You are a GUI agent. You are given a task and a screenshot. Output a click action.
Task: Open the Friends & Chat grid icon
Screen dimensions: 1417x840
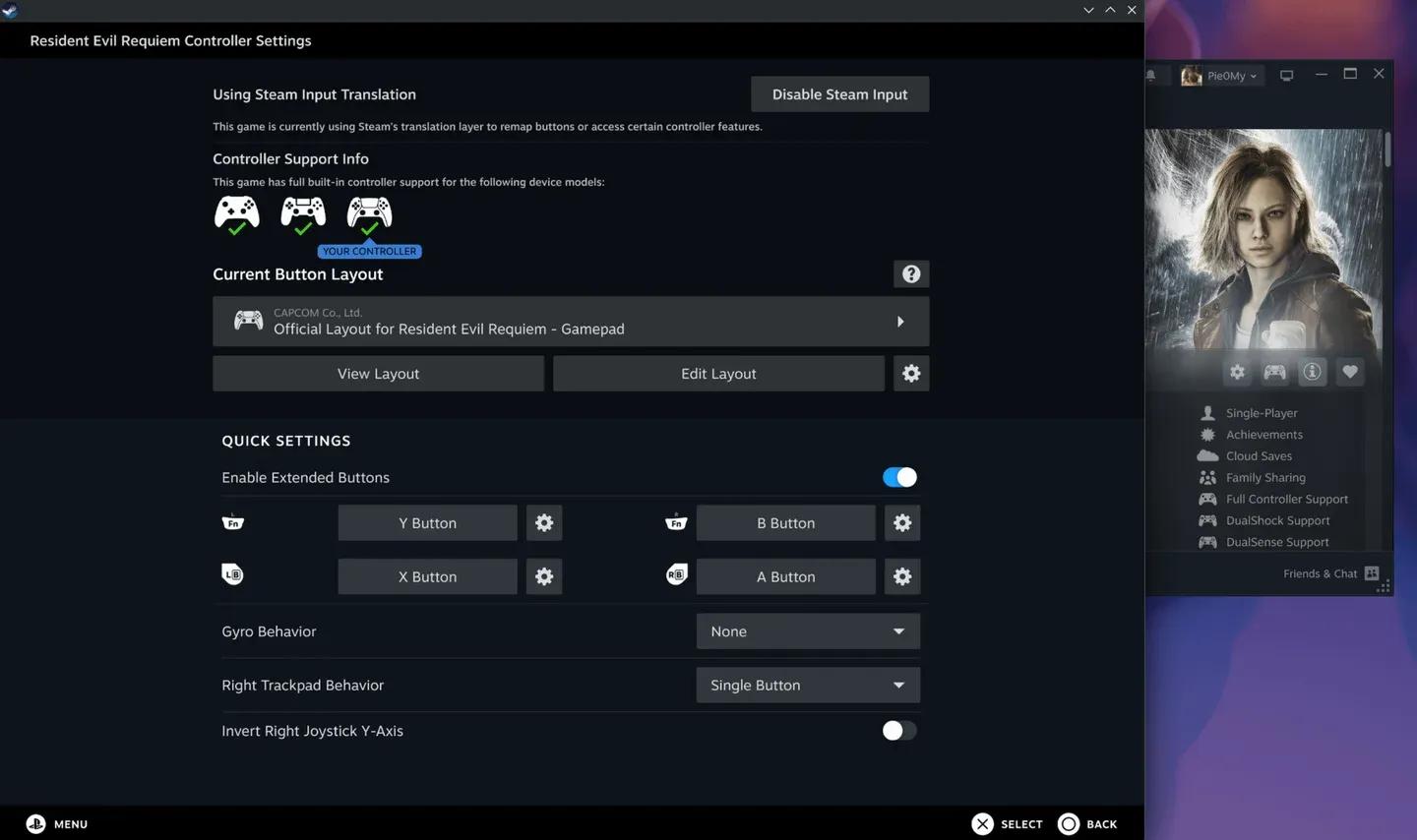[1372, 573]
